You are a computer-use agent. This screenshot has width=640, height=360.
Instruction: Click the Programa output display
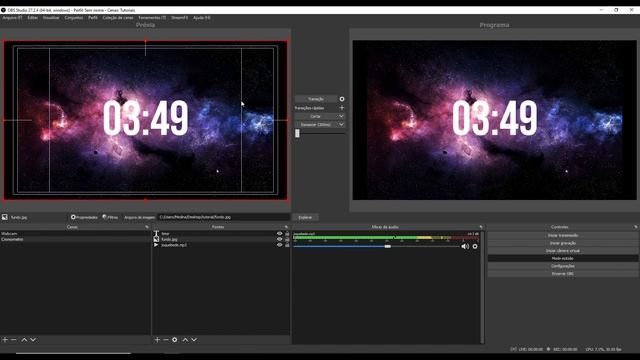(494, 120)
